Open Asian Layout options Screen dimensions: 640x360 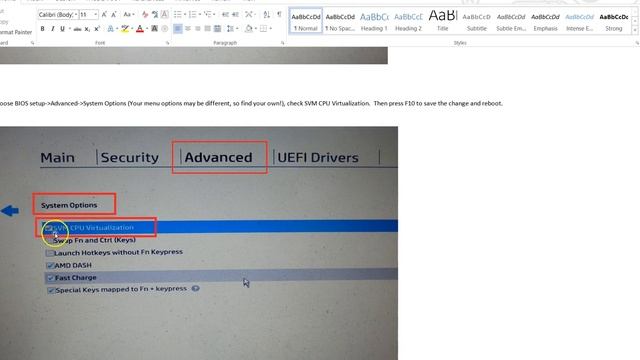pyautogui.click(x=249, y=15)
